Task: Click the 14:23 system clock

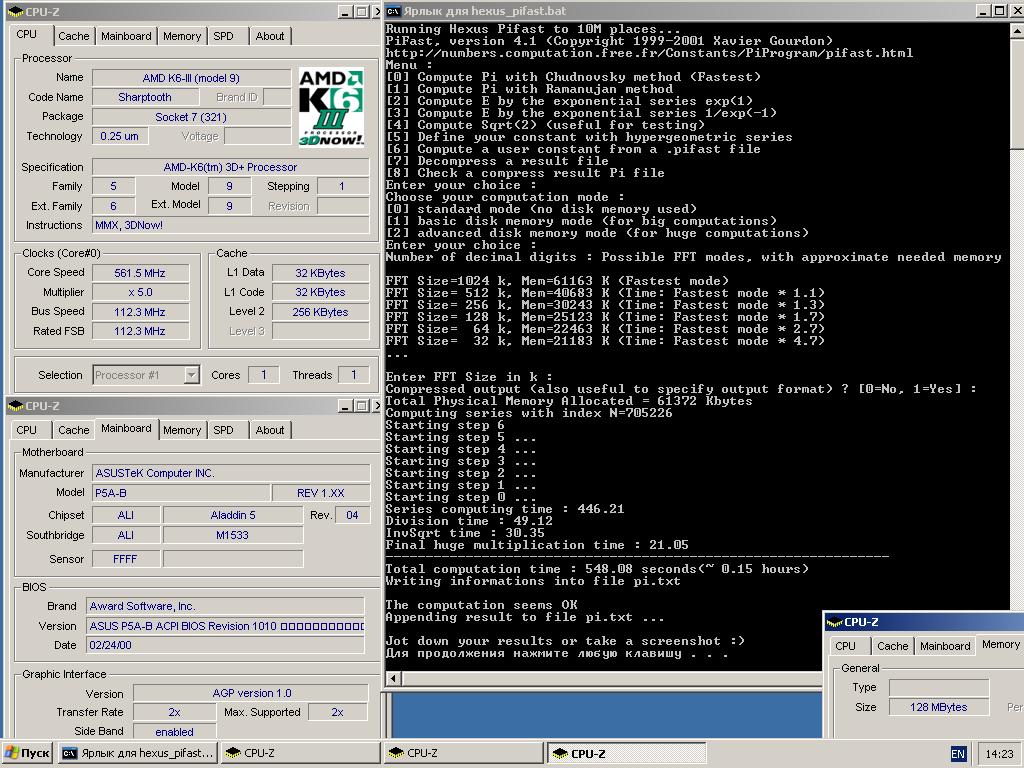Action: [x=999, y=754]
